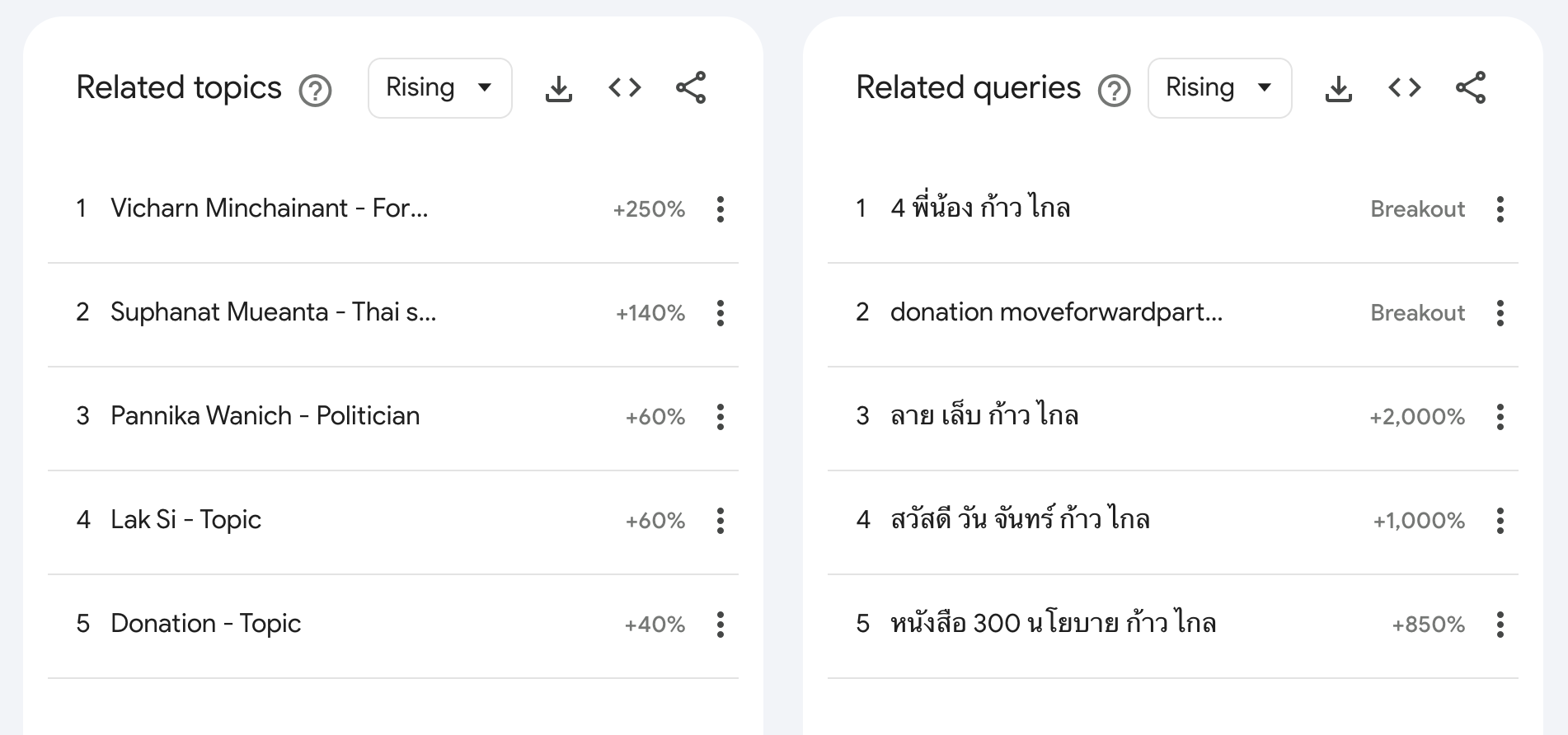Open more options for donation moveforwardparty query
Screen dimensions: 1568x735
coord(1500,313)
